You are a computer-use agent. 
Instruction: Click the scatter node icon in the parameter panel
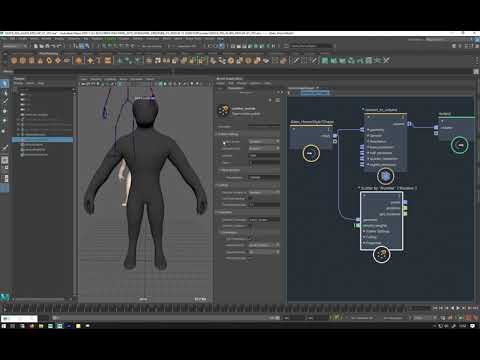pos(223,110)
